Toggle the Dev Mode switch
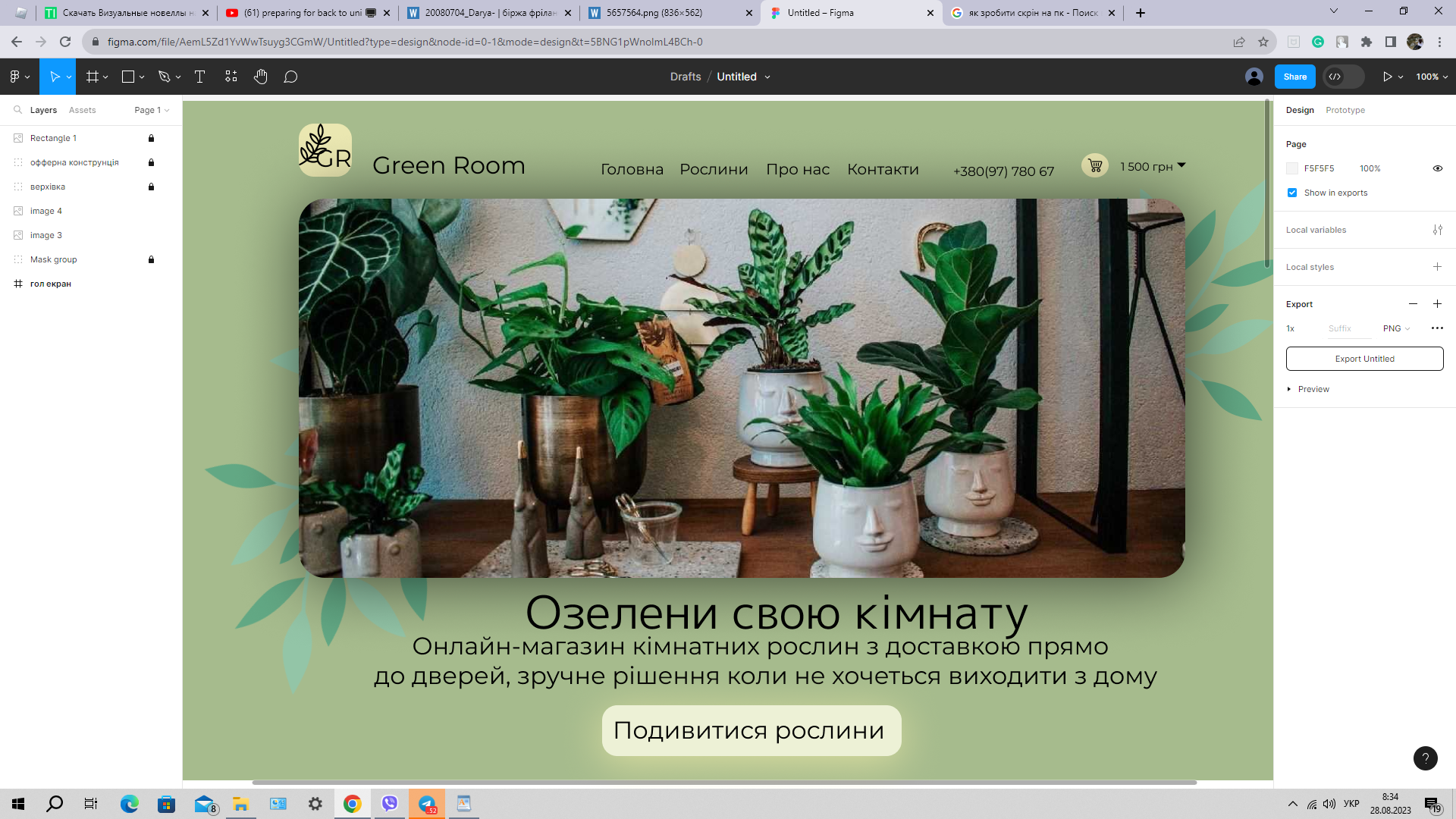Viewport: 1456px width, 819px height. pos(1343,77)
